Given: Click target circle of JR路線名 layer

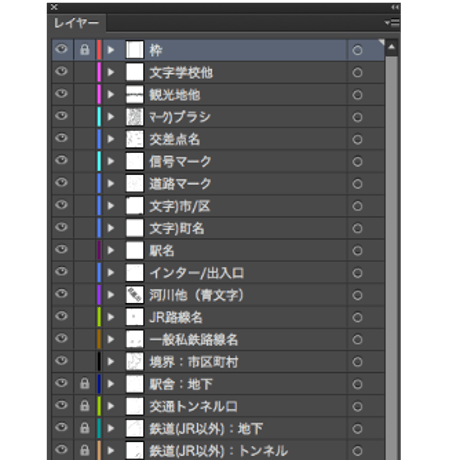Looking at the screenshot, I should pyautogui.click(x=357, y=317).
